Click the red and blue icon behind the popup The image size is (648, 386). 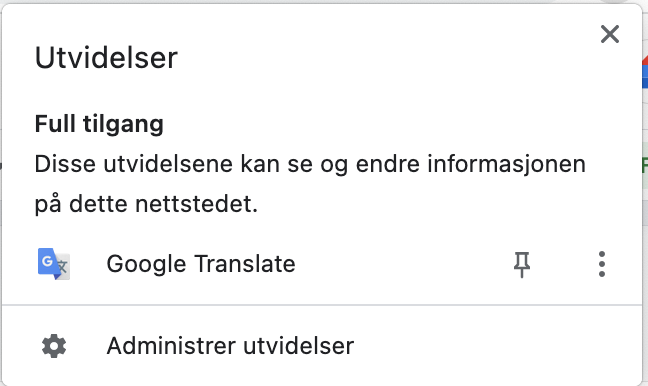point(645,72)
